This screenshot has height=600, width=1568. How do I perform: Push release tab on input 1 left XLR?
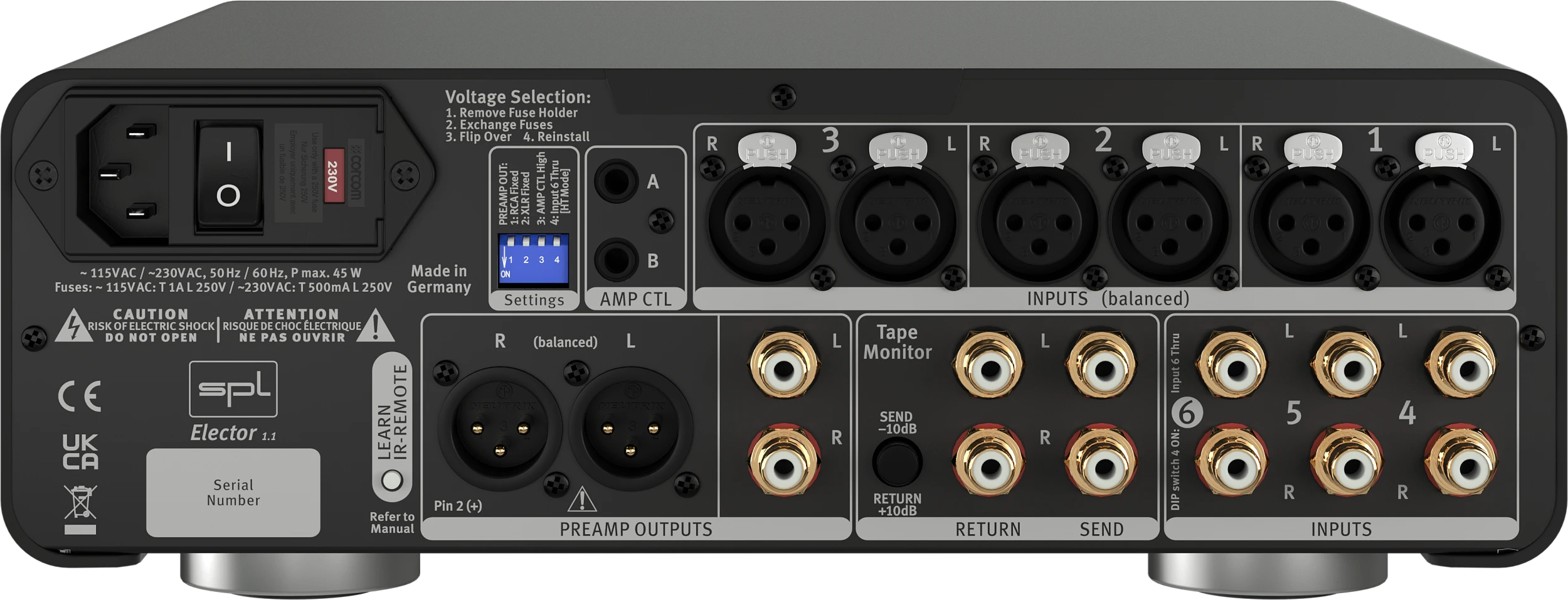coord(1444,149)
